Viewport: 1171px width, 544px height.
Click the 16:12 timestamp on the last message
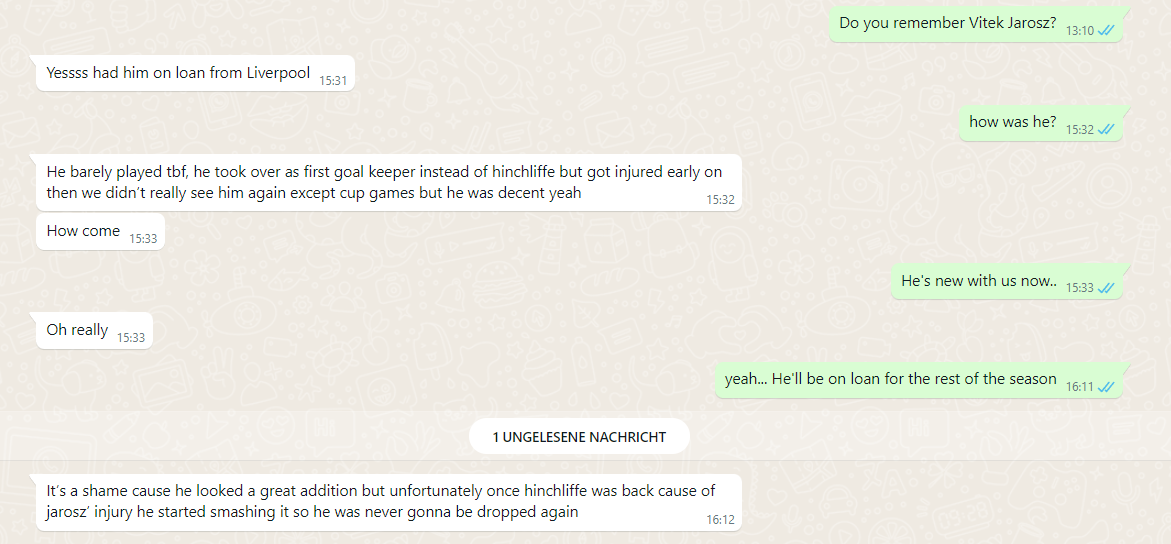tap(720, 519)
